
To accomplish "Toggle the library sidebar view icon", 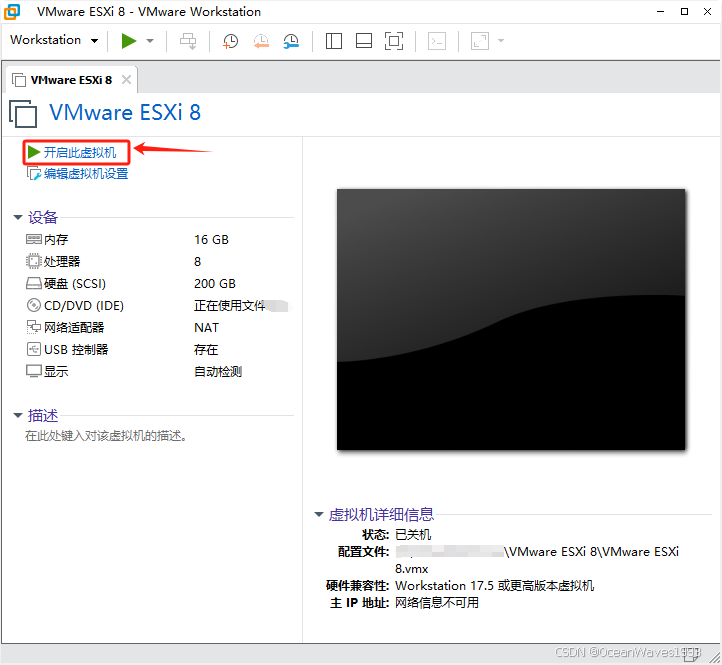I will [333, 41].
